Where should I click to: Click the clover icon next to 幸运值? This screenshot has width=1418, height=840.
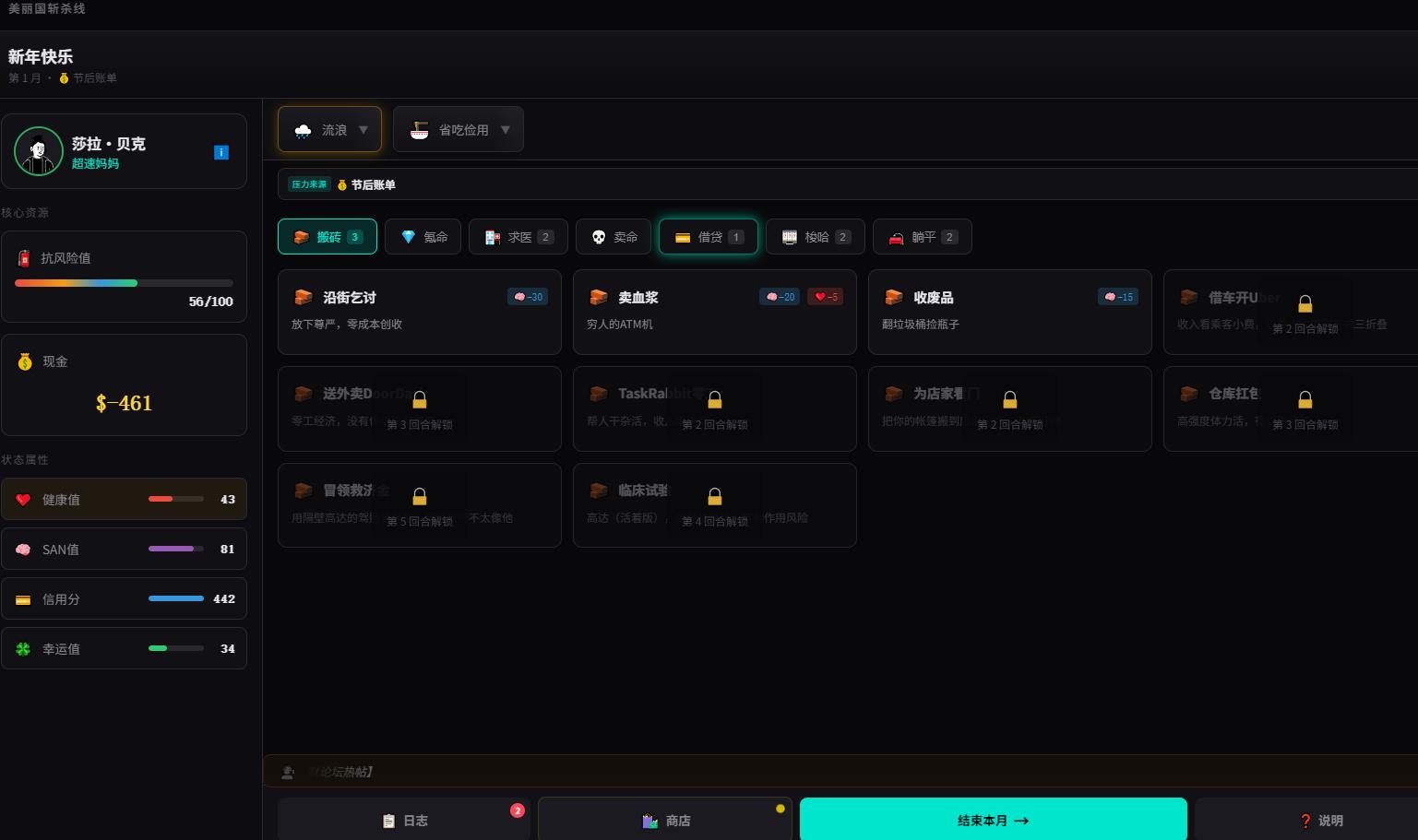pyautogui.click(x=23, y=649)
